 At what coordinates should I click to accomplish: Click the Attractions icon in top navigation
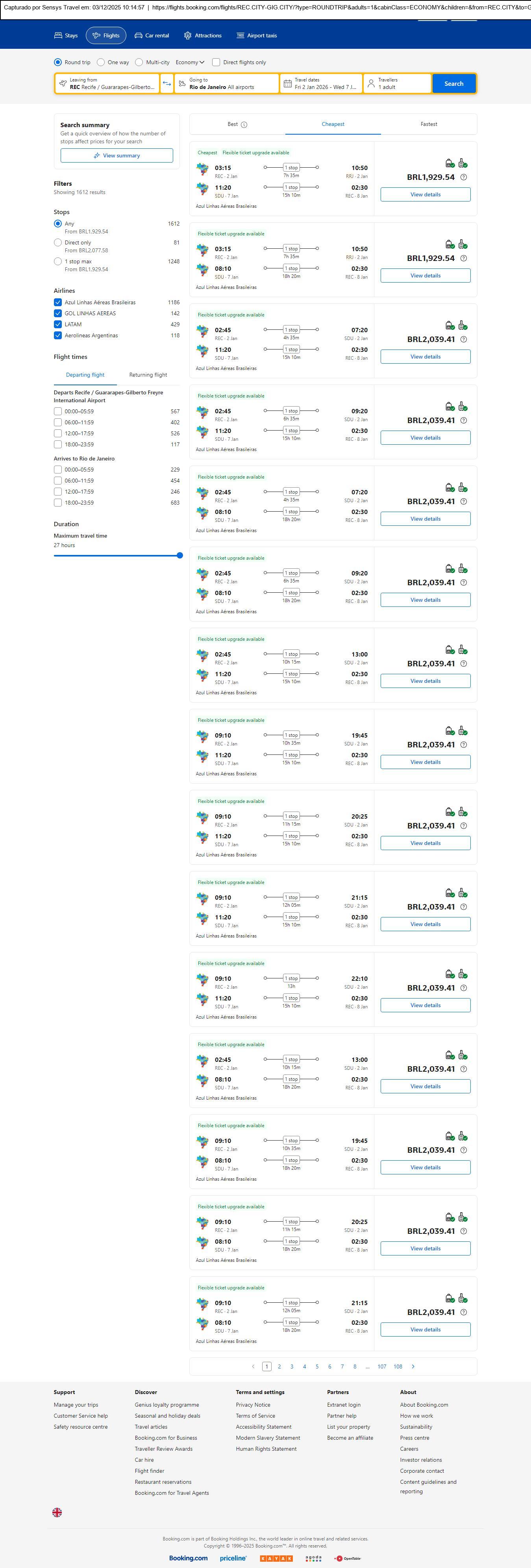coord(187,36)
